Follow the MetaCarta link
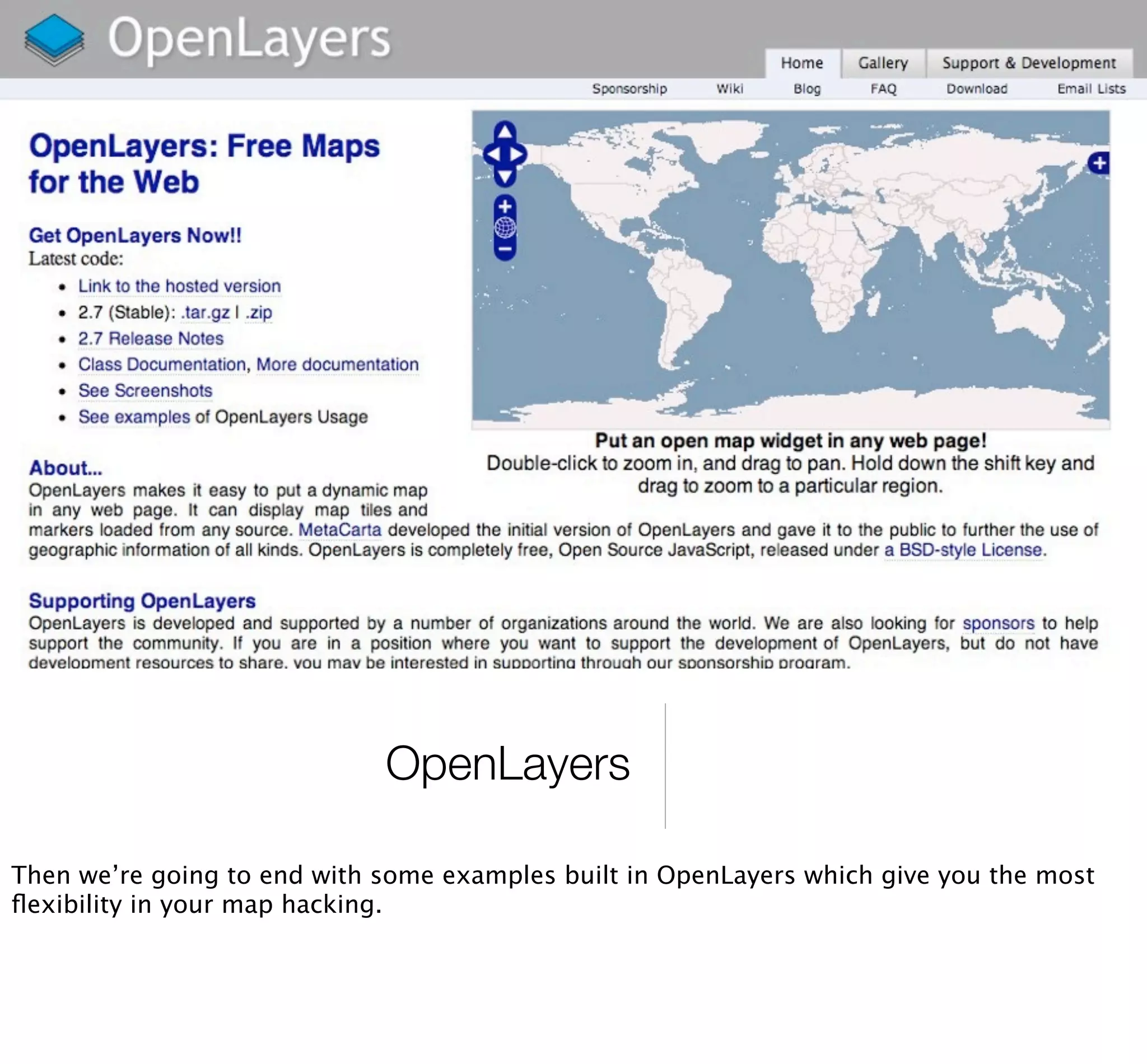Screen dimensions: 1147x1064 click(340, 530)
